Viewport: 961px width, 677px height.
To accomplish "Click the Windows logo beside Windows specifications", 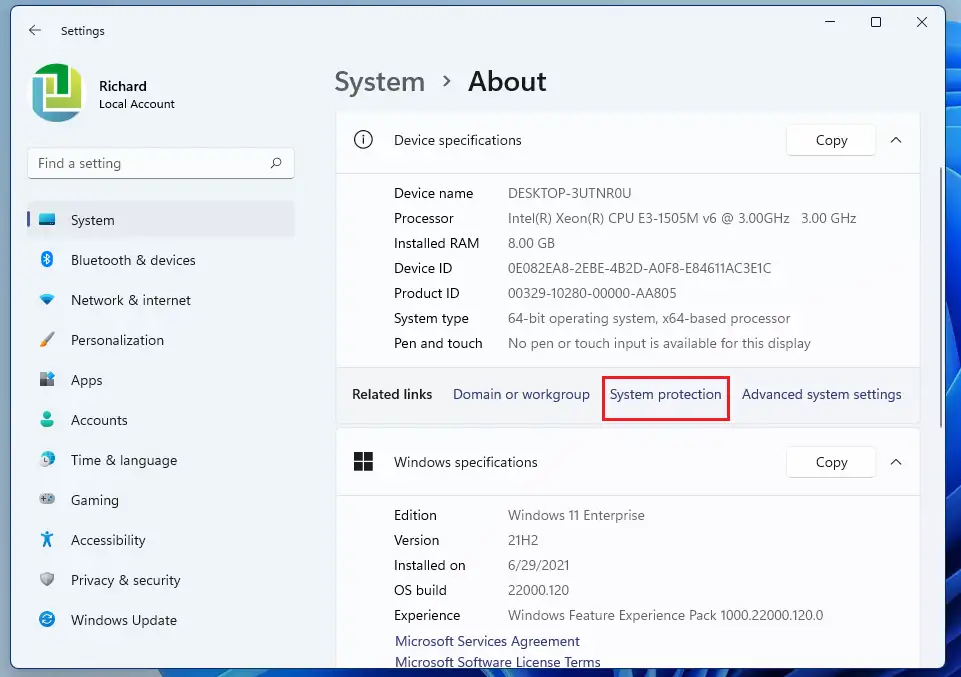I will pyautogui.click(x=363, y=461).
